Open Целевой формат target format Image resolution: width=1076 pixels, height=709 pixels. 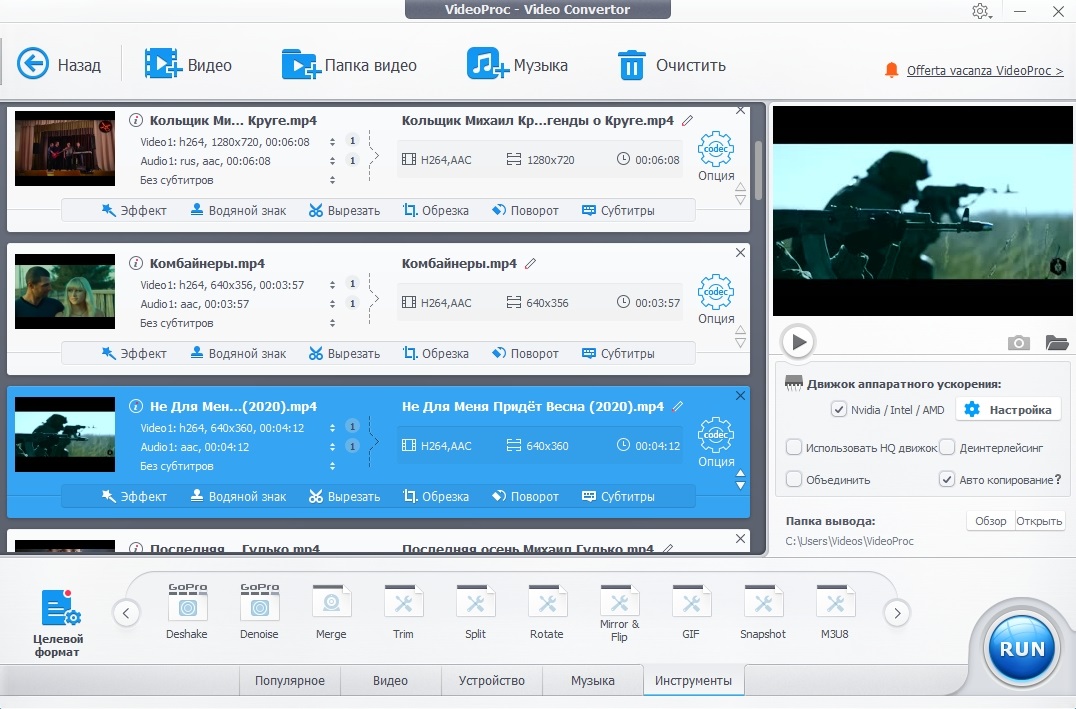point(58,623)
